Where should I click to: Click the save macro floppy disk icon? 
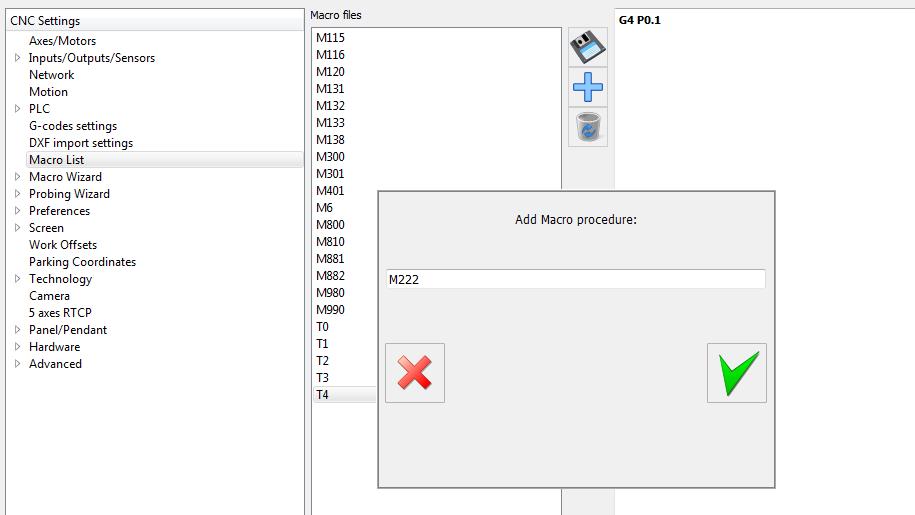588,47
